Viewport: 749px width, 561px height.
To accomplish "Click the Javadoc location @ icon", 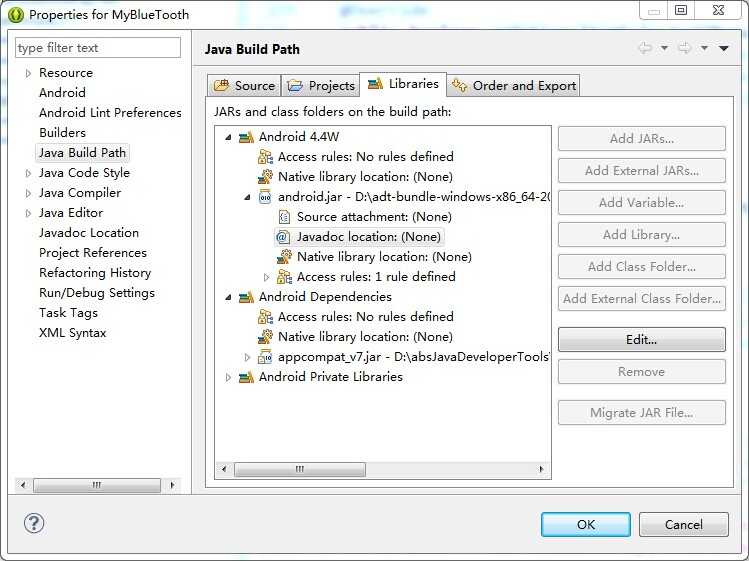I will pyautogui.click(x=283, y=237).
